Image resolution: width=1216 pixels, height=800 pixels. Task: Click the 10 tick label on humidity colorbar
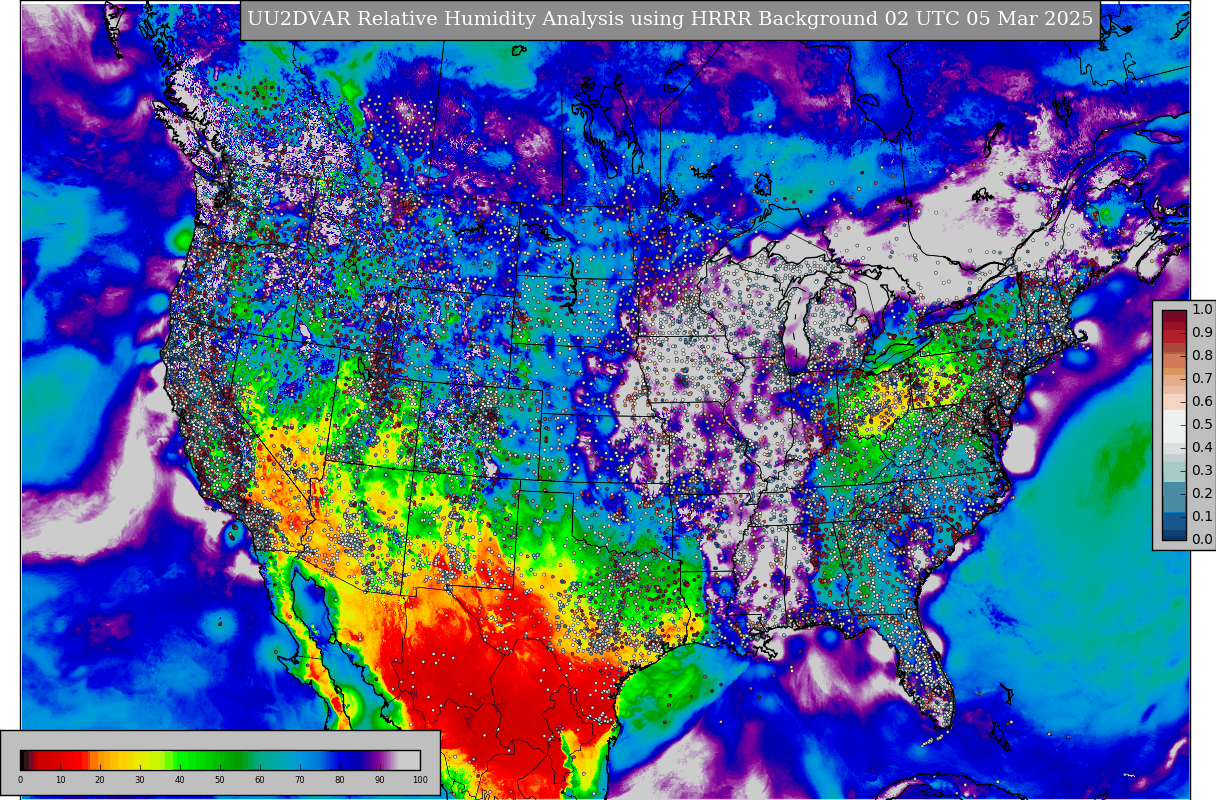pos(60,780)
